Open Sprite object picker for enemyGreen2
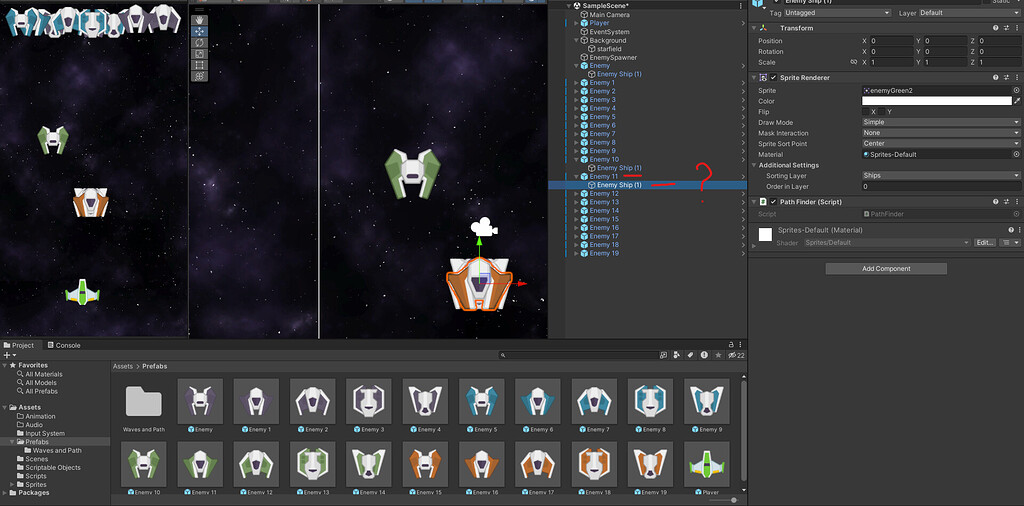 point(1016,90)
